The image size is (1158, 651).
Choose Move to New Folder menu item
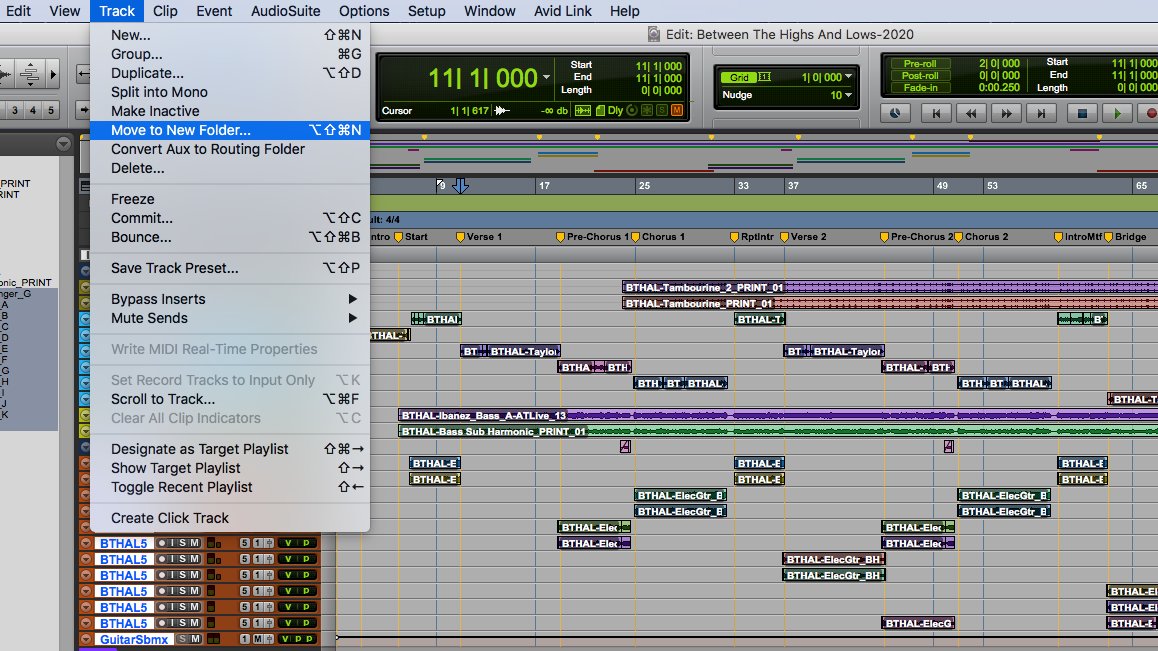pos(230,130)
